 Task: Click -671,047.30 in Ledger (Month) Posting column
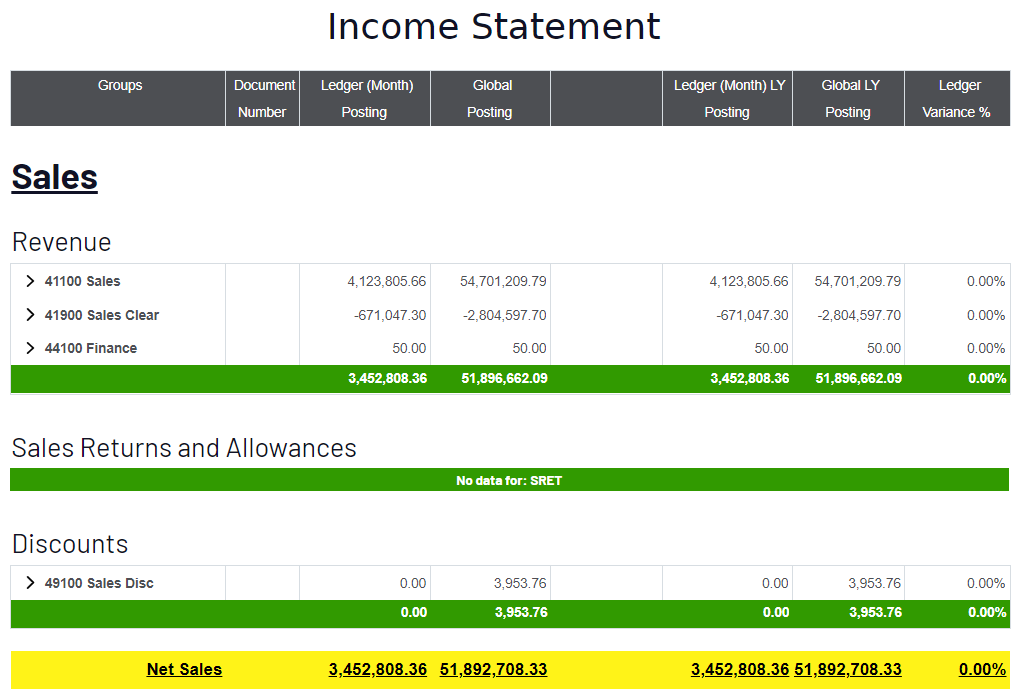(390, 315)
